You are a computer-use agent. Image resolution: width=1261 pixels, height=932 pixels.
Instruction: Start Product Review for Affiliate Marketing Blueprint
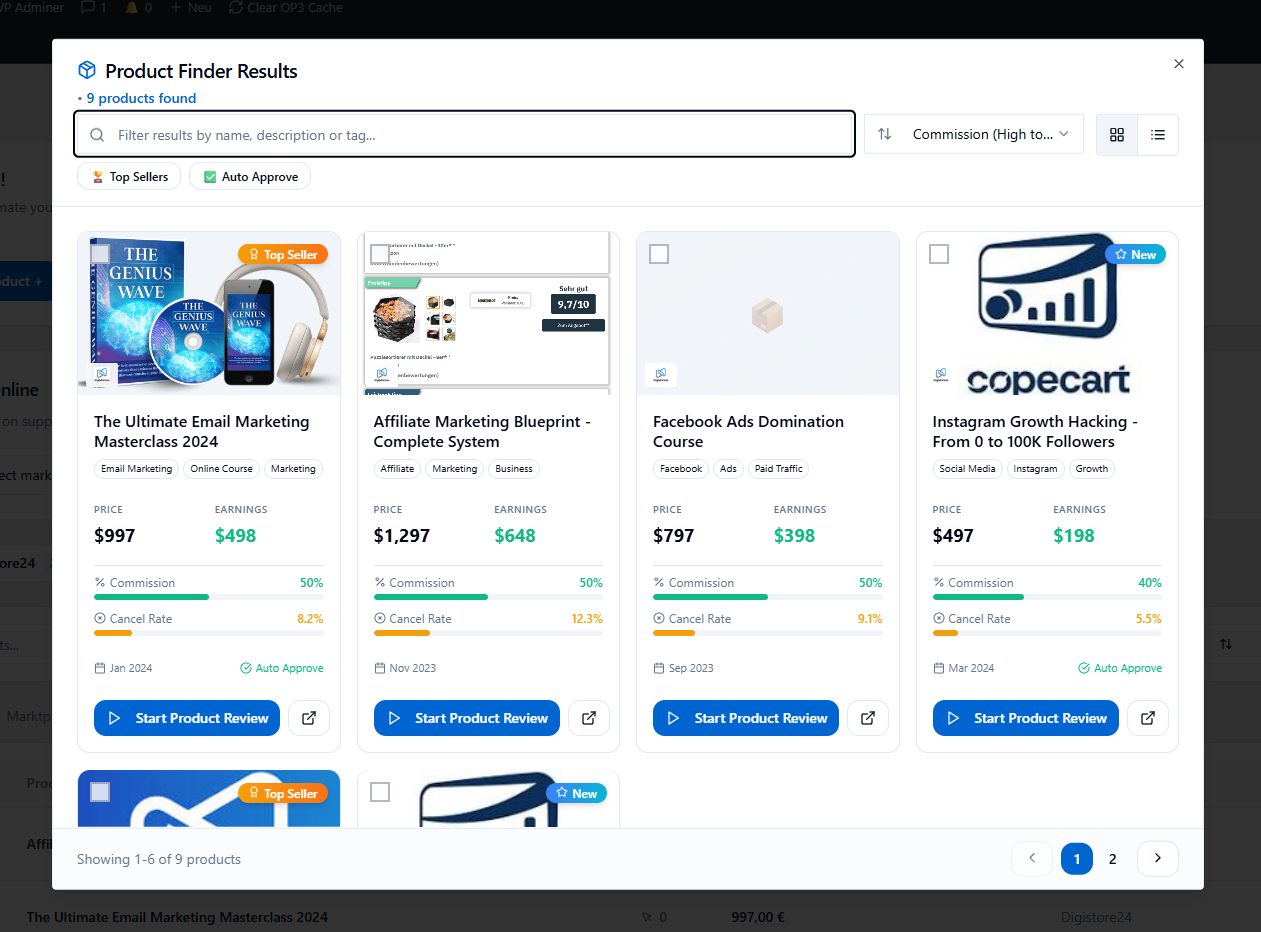coord(467,718)
